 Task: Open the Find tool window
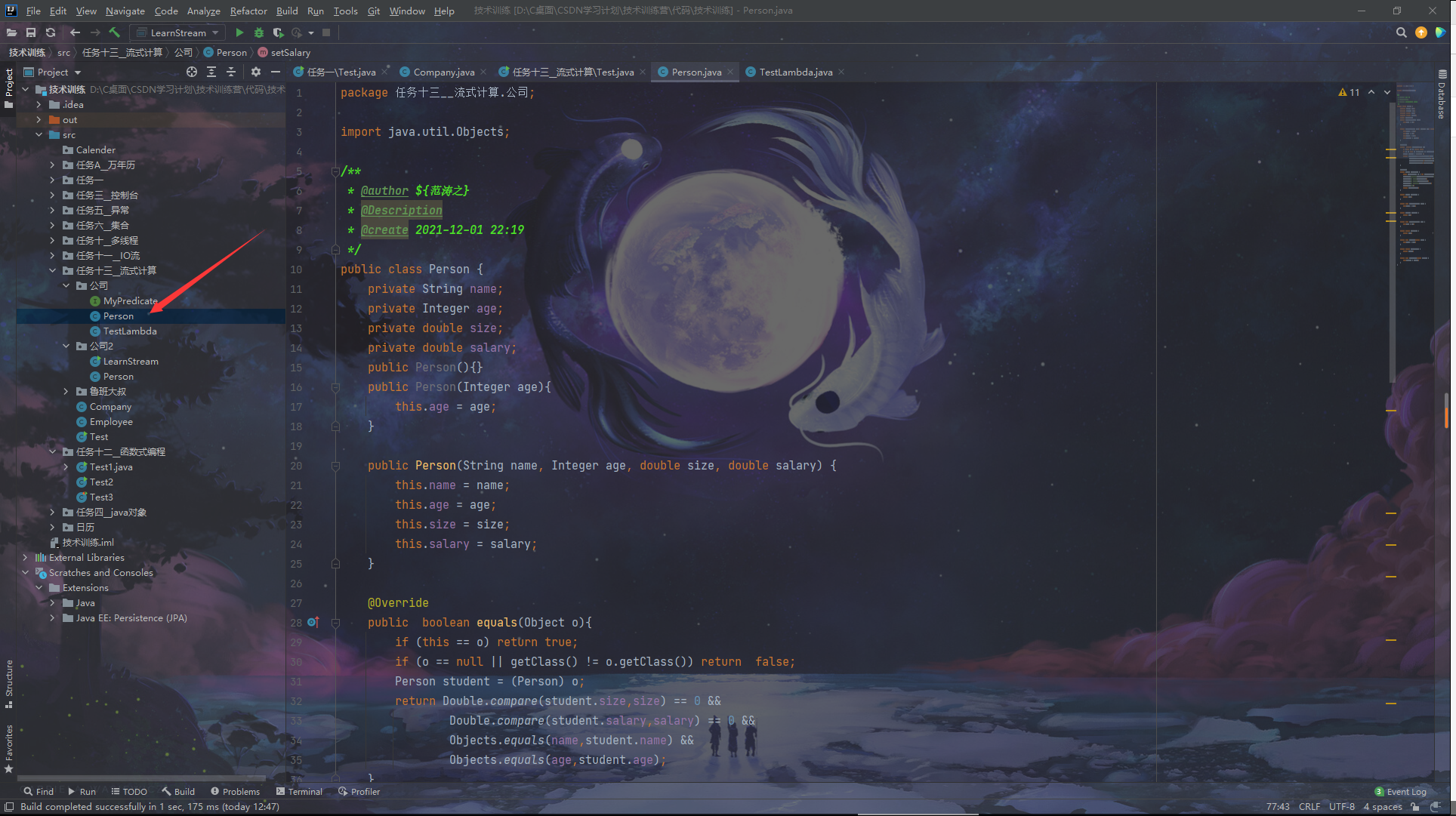[39, 791]
